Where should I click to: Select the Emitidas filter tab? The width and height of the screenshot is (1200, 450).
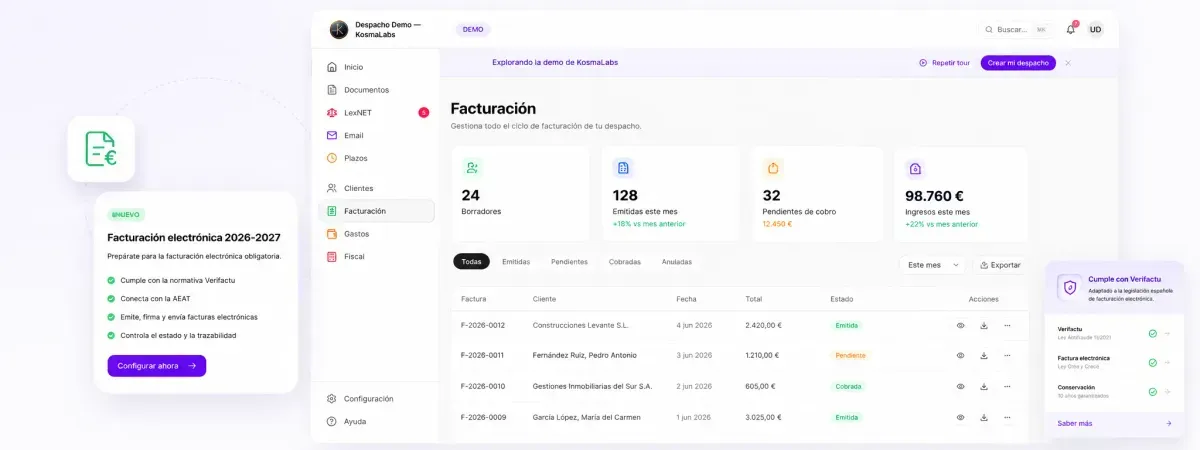[516, 262]
